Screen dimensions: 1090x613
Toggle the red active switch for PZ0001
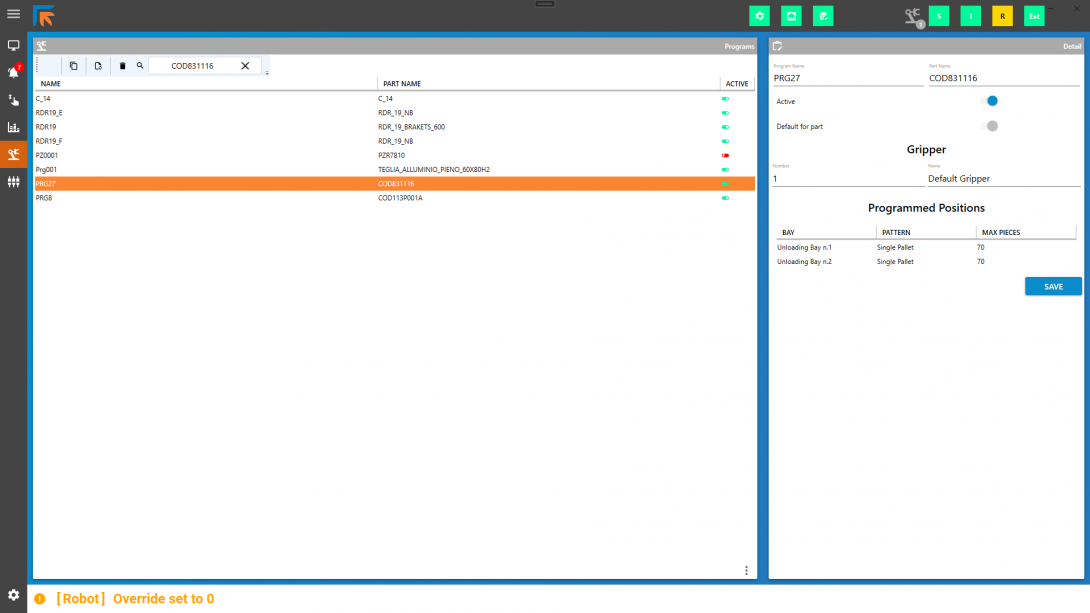[725, 156]
